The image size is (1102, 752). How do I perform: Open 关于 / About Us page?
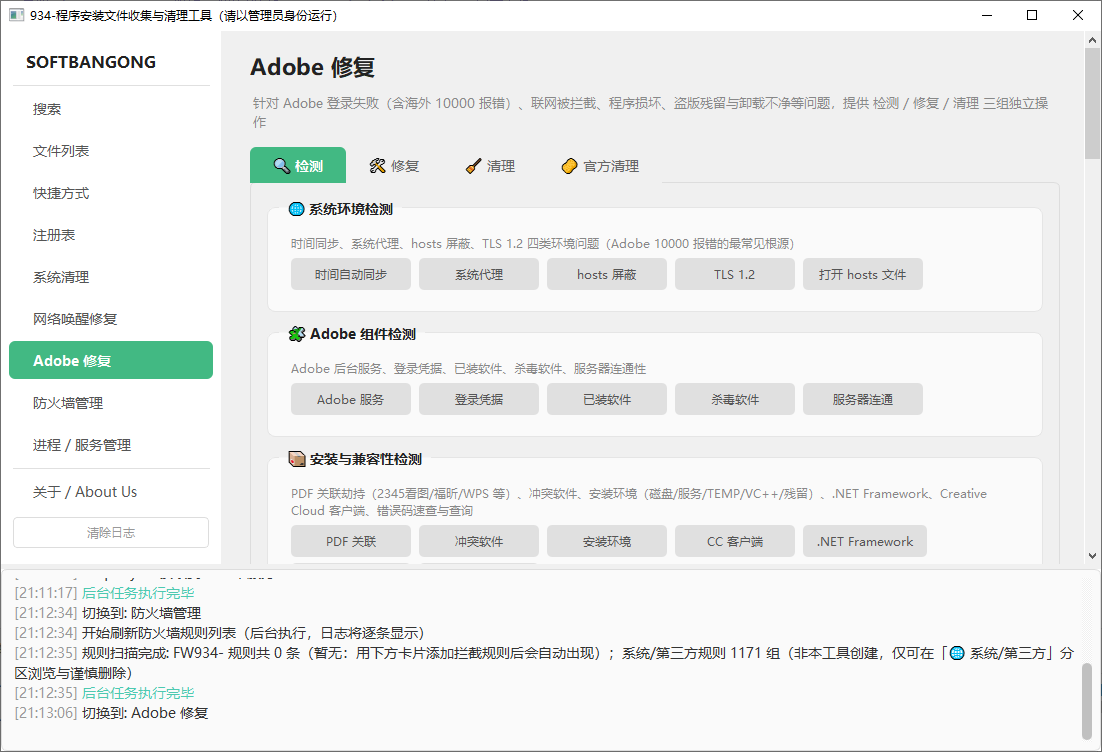click(111, 492)
